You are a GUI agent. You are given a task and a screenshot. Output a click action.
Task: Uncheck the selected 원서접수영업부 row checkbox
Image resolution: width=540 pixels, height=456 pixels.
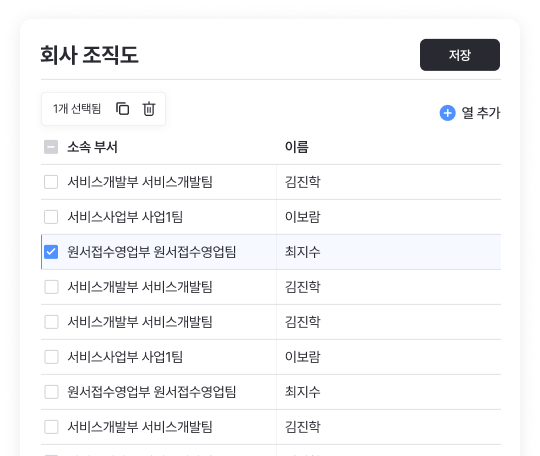tap(51, 252)
